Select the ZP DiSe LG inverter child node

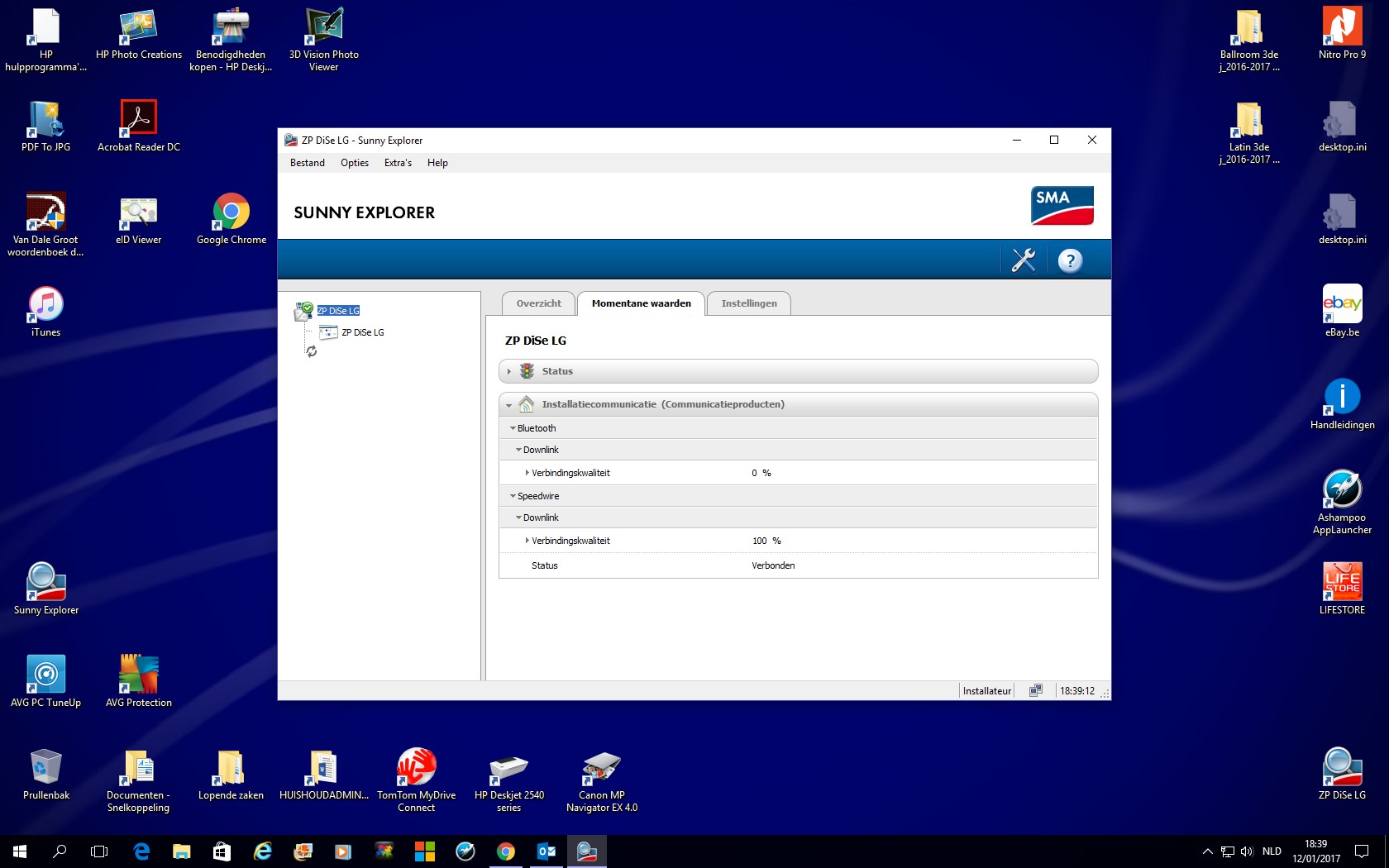[362, 332]
